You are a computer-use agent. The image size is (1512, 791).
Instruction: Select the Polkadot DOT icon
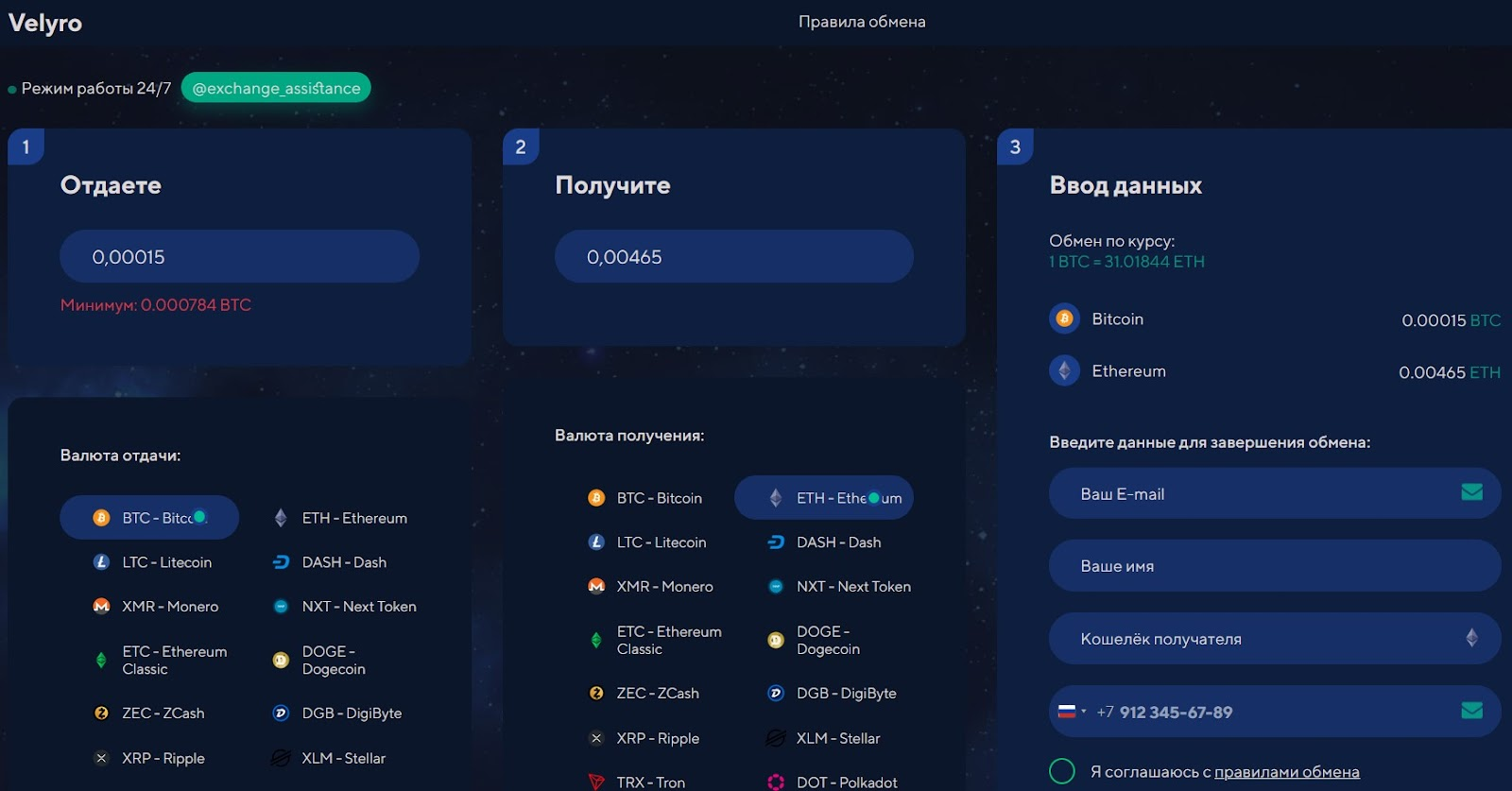pyautogui.click(x=776, y=782)
